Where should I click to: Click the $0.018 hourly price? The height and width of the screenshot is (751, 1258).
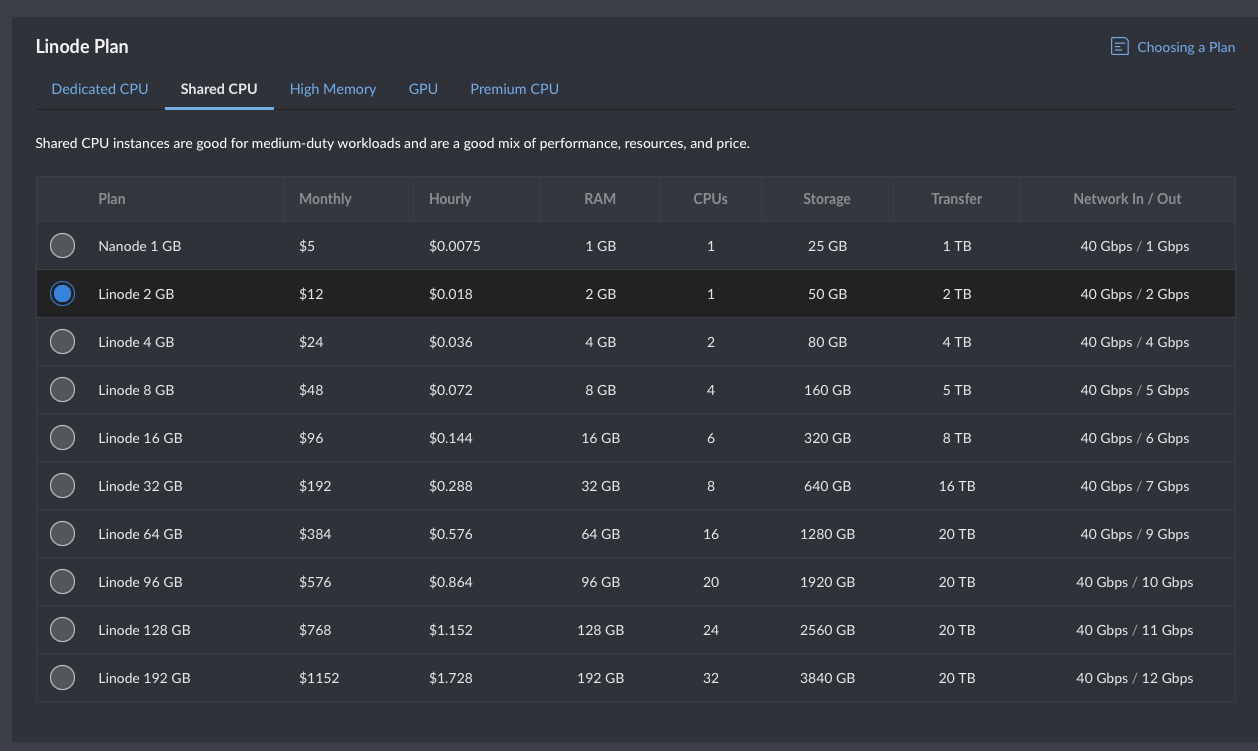pos(451,294)
